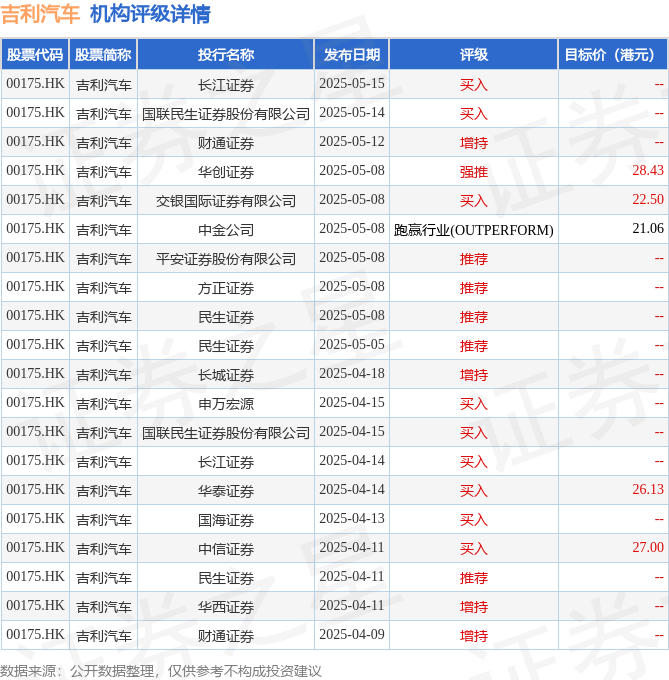
Task: Click 推荐 rating in 方正证券 row
Action: pyautogui.click(x=473, y=288)
